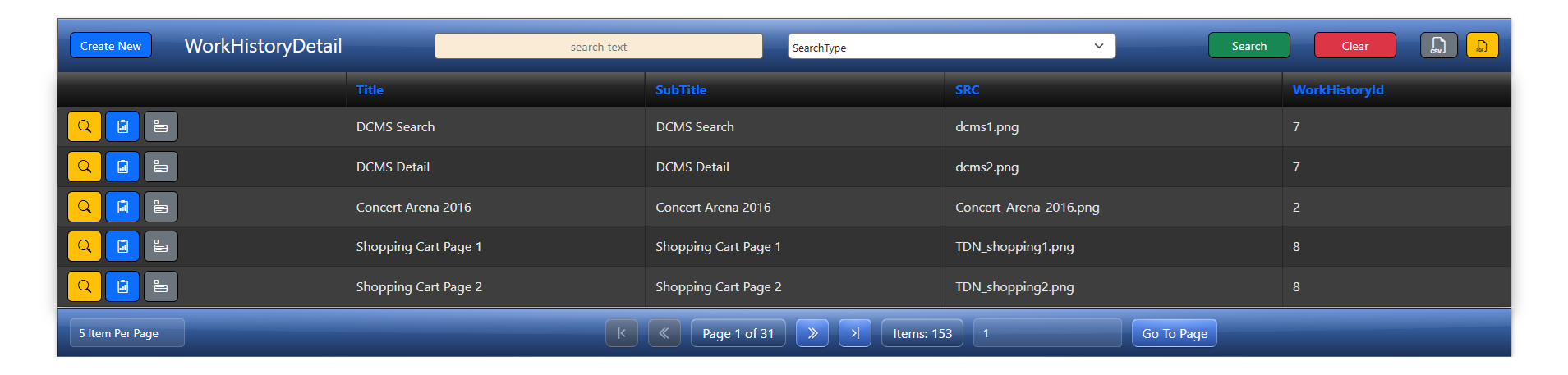Jump to the last page of results
Viewport: 1568px width, 375px height.
[x=855, y=333]
